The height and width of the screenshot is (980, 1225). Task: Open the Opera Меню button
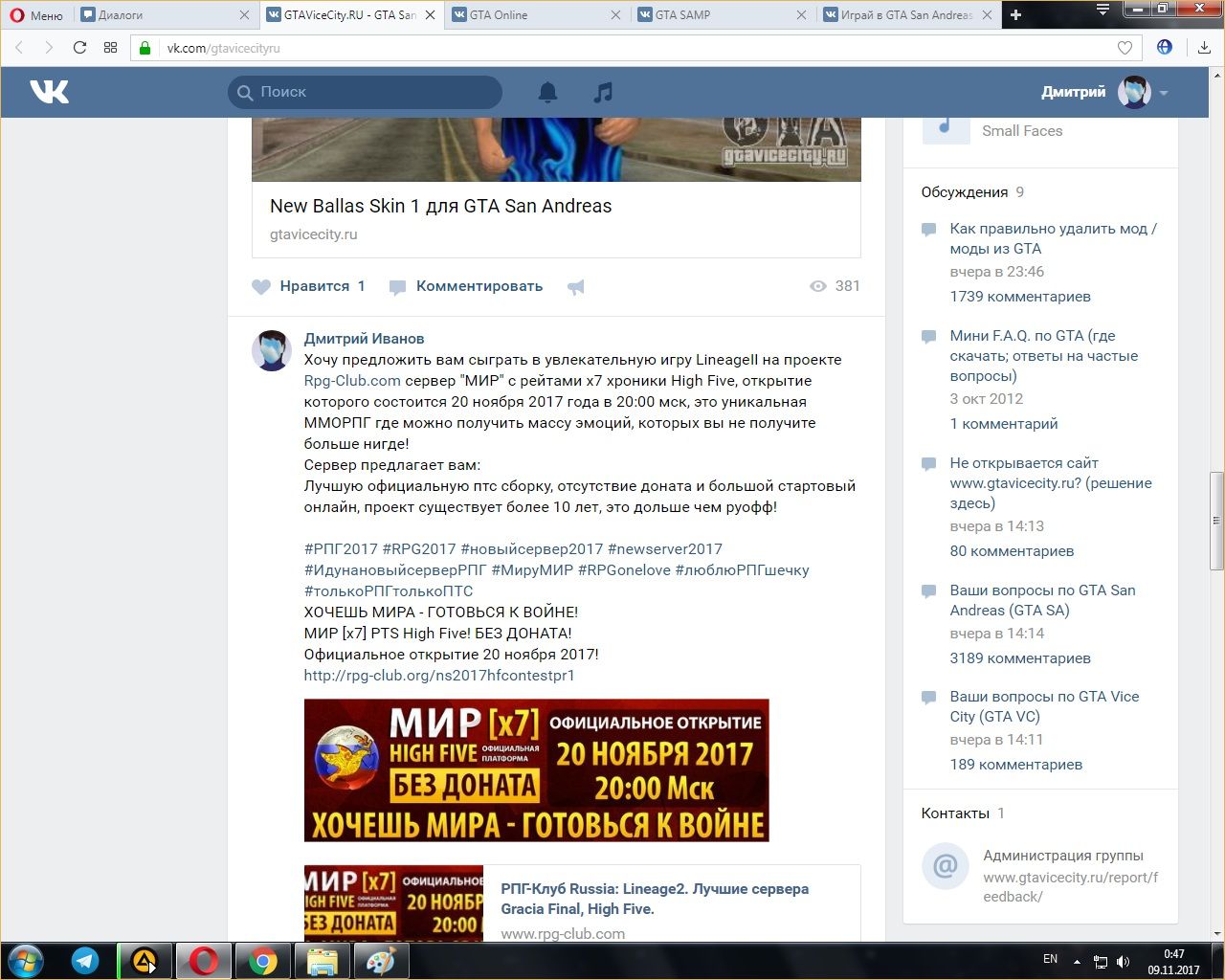[x=36, y=14]
